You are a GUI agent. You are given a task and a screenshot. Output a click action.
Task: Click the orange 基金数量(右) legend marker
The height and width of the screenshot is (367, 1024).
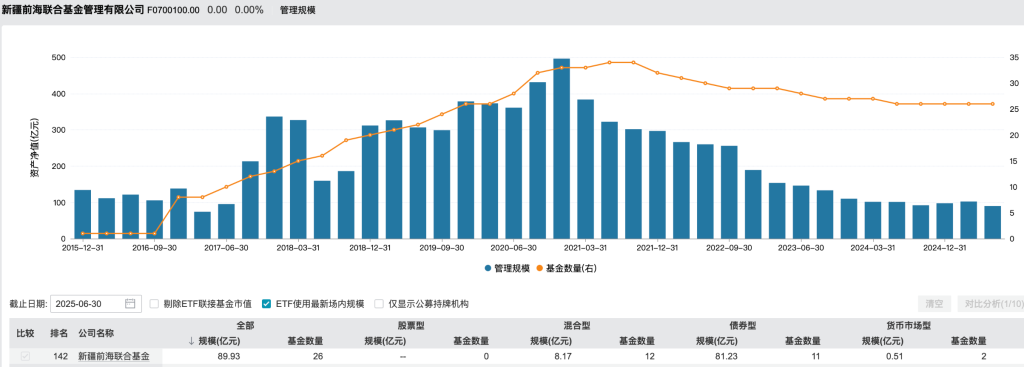pos(539,268)
